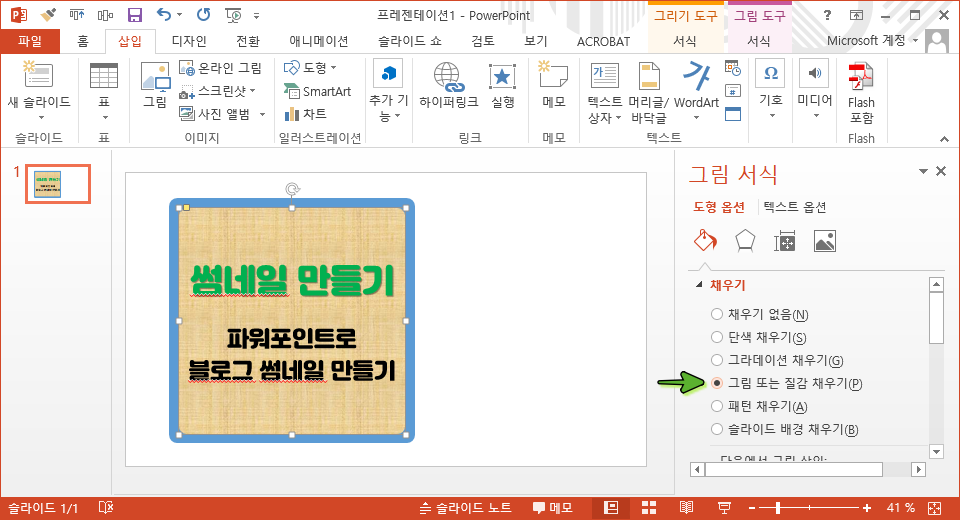Screen dimensions: 960x520
Task: Open the 스크린샷 dropdown arrow
Action: pyautogui.click(x=252, y=91)
